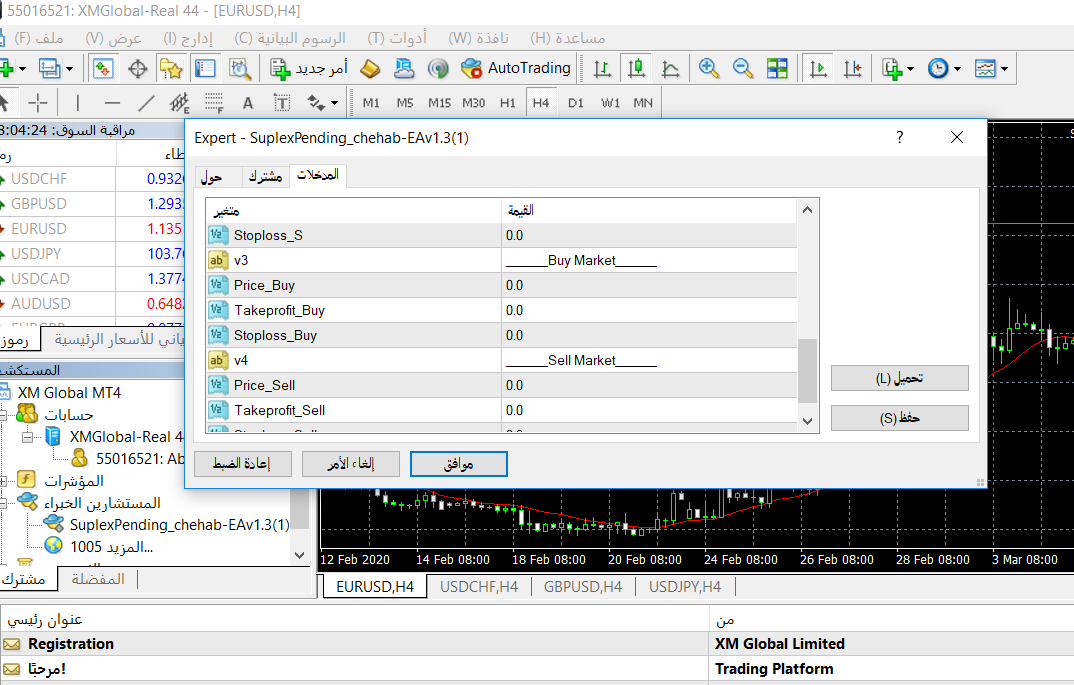Select SuplexPending_chehab-EAv1.3(1) in Navigator tree

[179, 525]
